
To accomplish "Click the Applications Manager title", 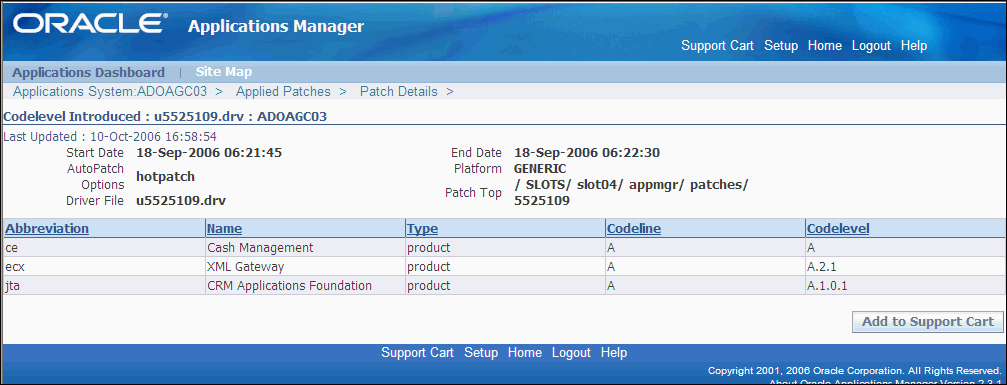I will click(276, 26).
